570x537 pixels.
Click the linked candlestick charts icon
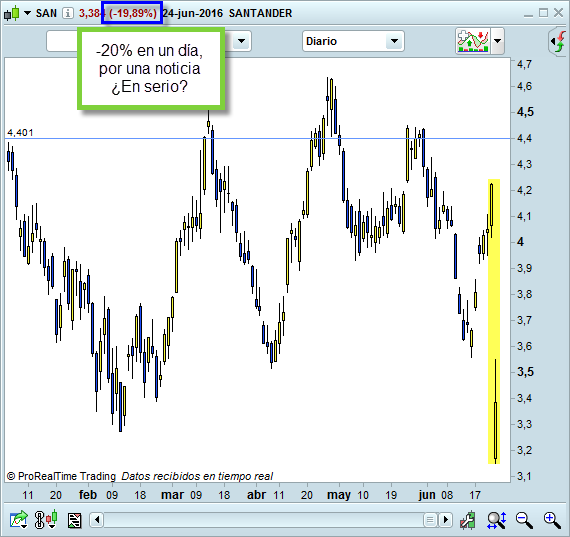(46, 520)
